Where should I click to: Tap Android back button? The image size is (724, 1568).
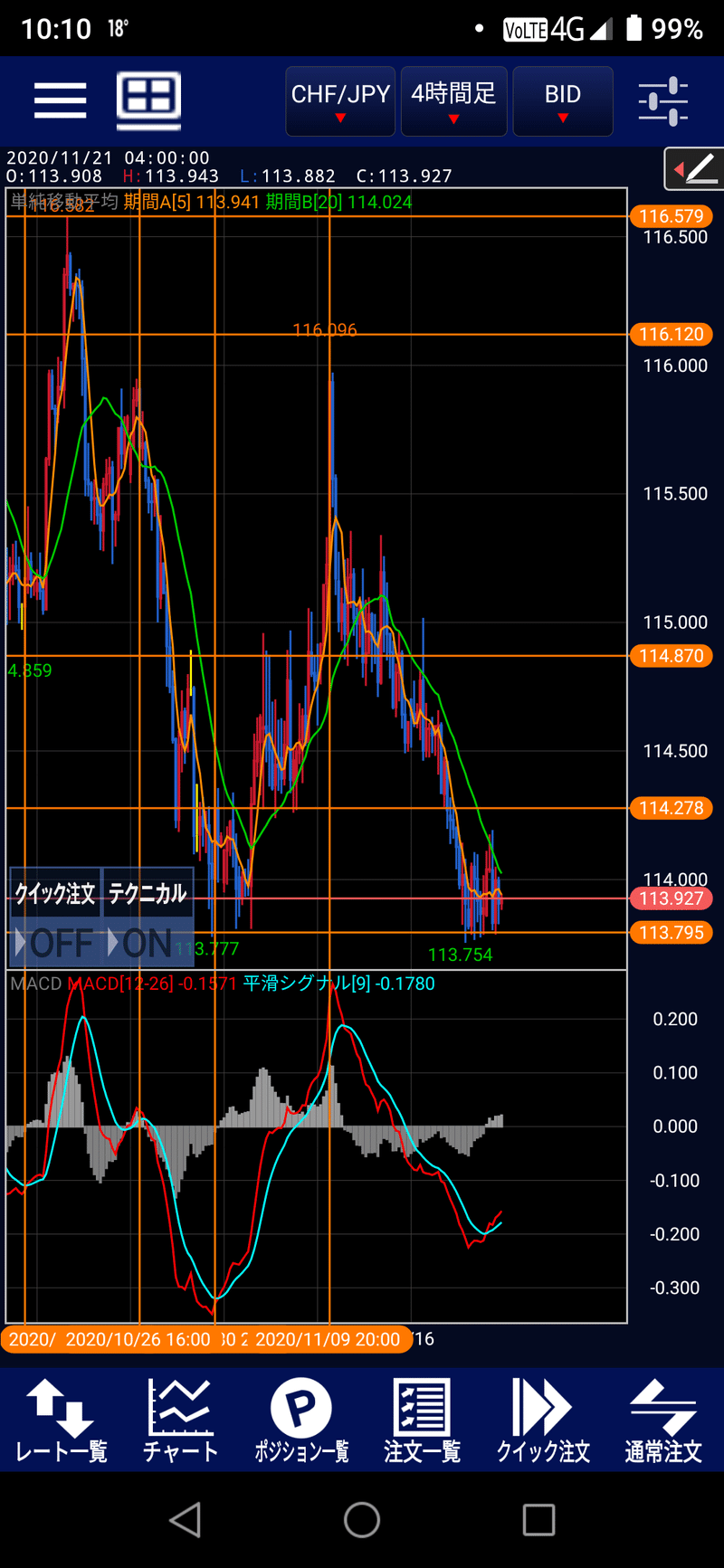pyautogui.click(x=186, y=1520)
